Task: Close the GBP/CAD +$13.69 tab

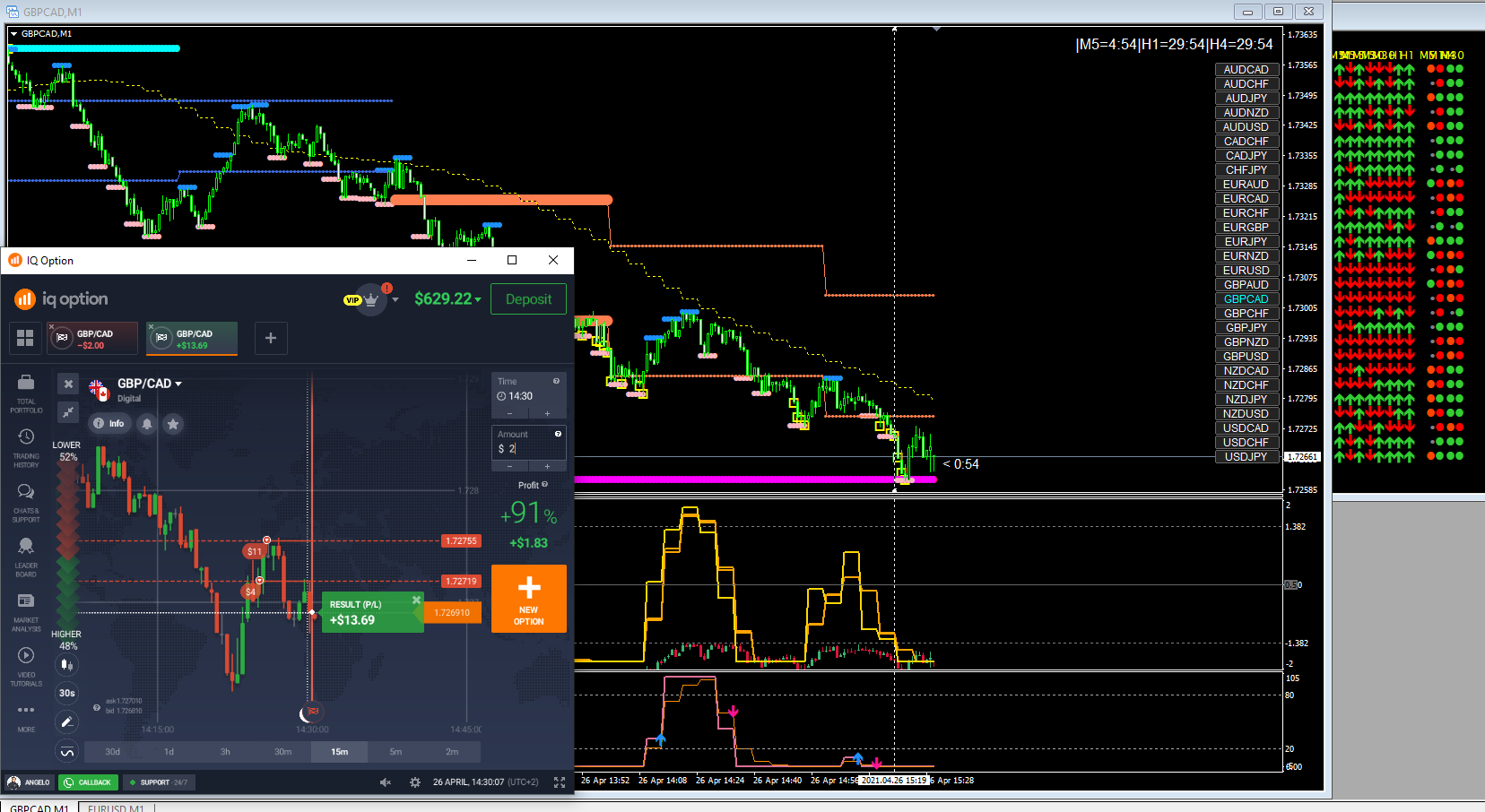Action: (x=151, y=326)
